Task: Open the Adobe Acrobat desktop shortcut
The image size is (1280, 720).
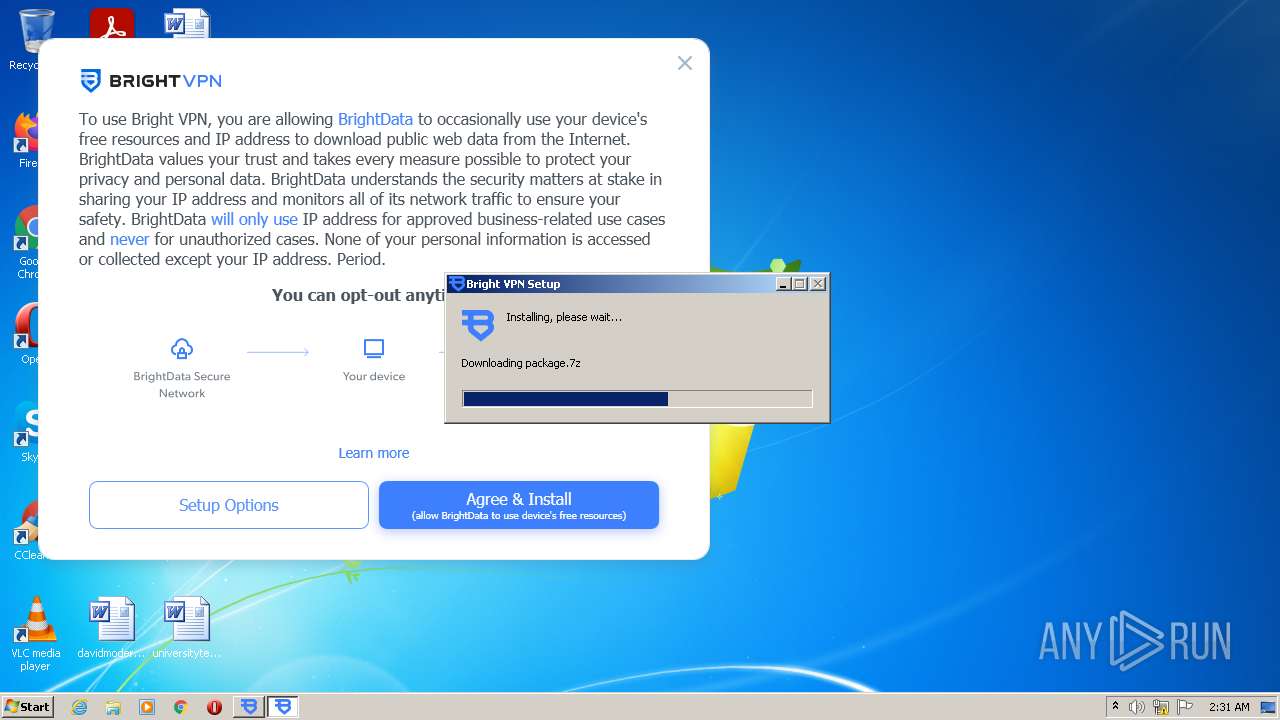Action: point(112,24)
